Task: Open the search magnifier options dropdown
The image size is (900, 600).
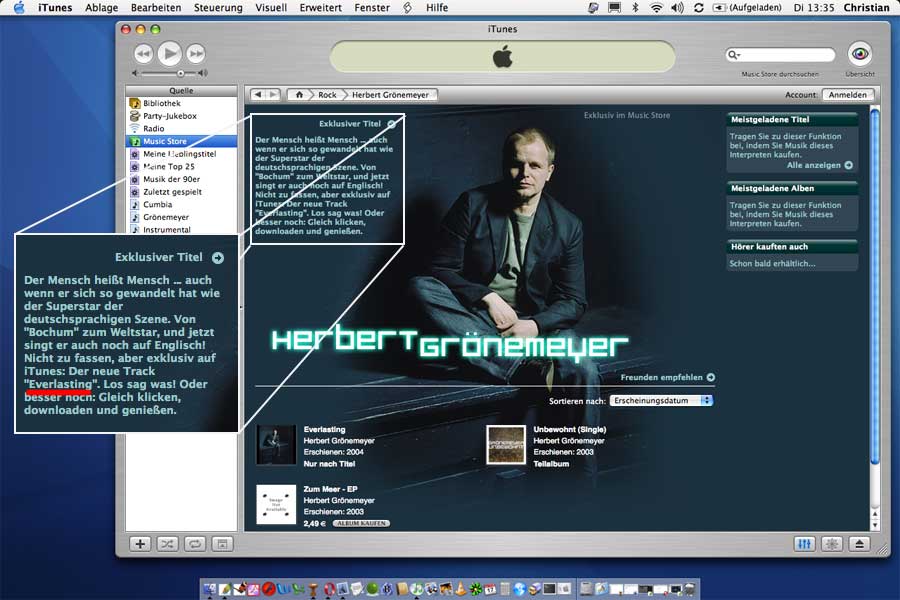Action: (736, 55)
